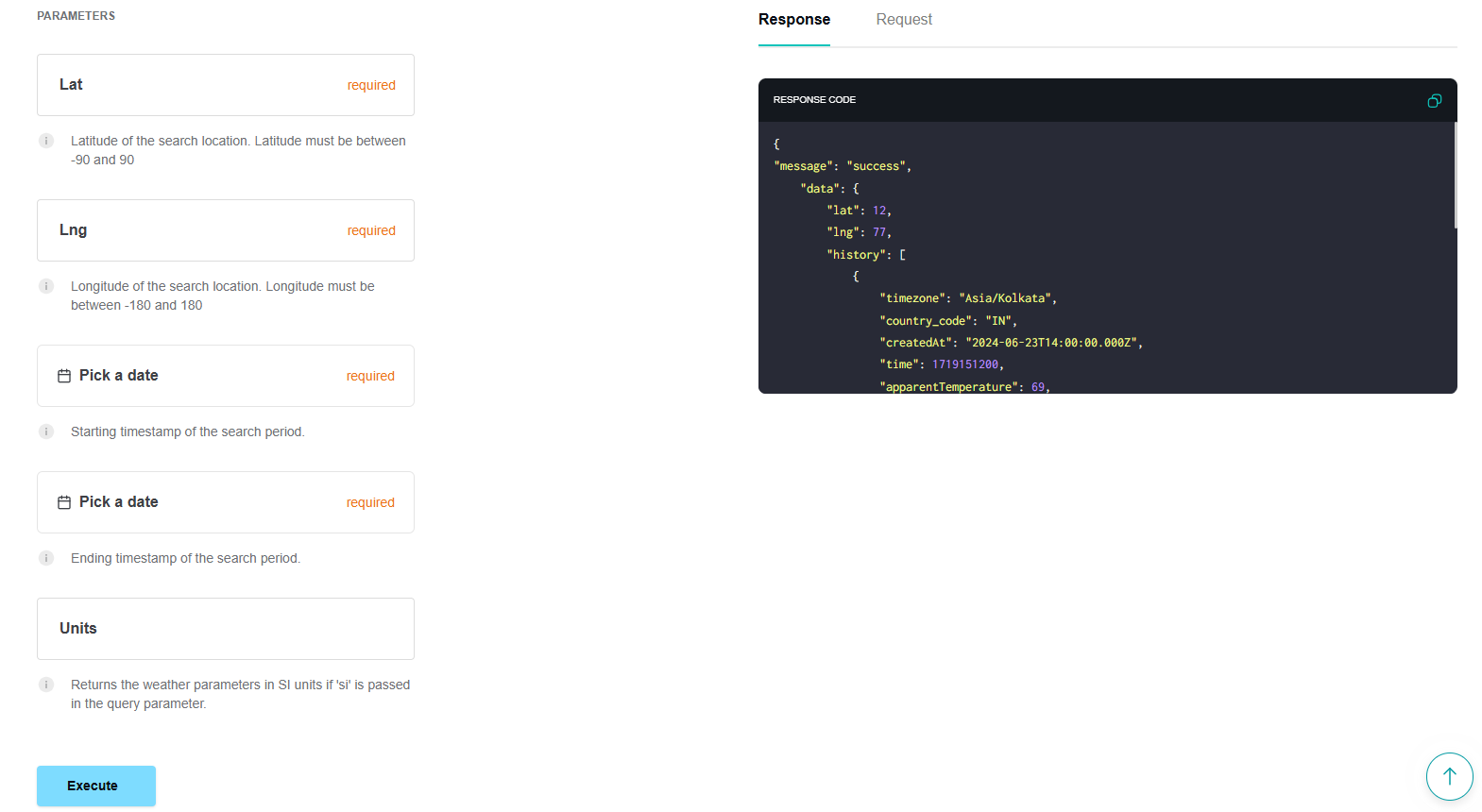The height and width of the screenshot is (812, 1482).
Task: Click the PARAMETERS section heading
Action: pos(76,16)
